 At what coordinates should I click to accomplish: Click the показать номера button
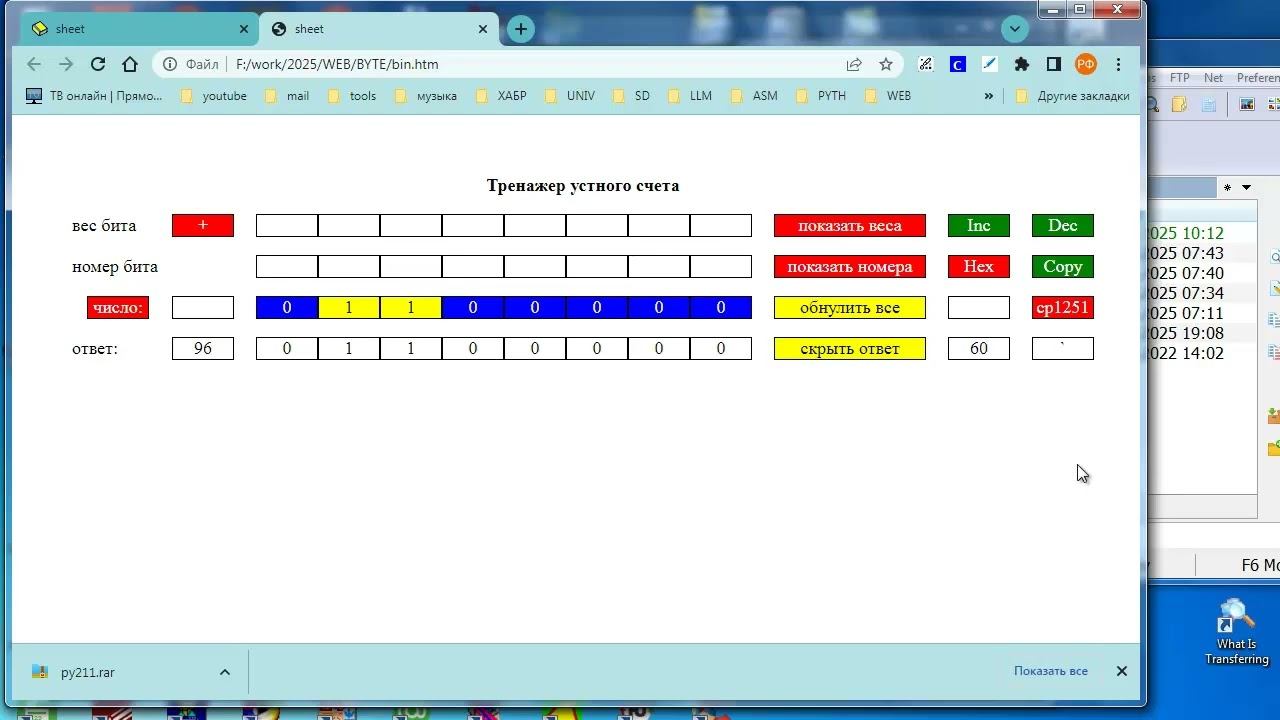pos(850,267)
